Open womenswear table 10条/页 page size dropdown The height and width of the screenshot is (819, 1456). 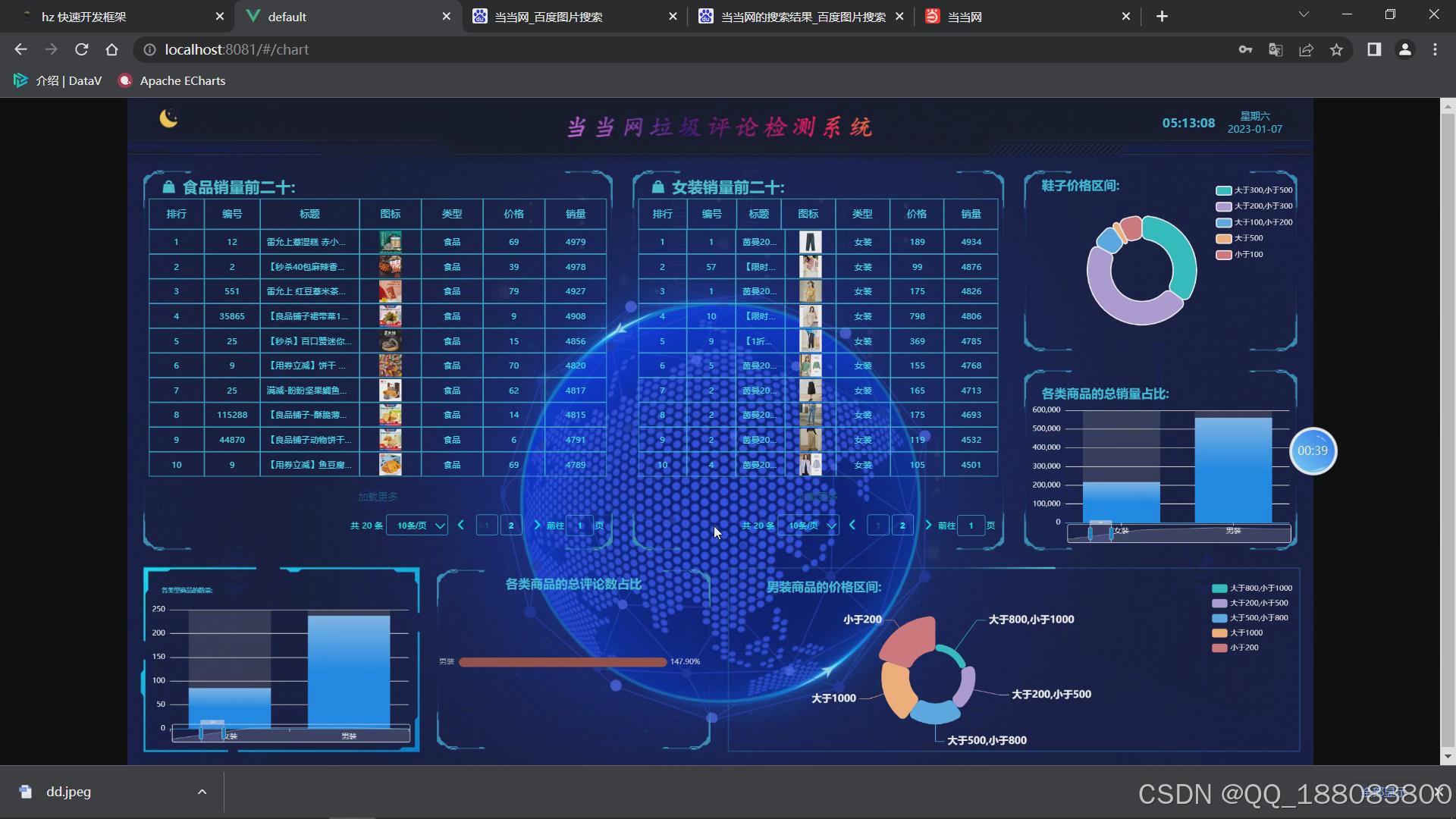point(808,526)
